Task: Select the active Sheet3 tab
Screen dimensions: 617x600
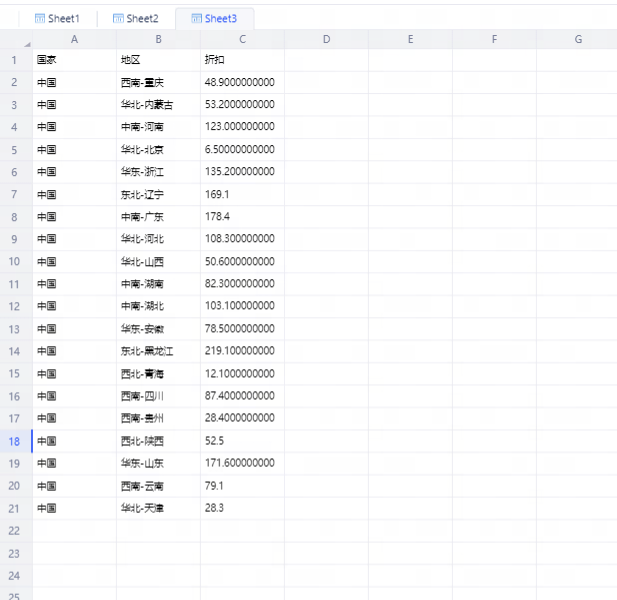Action: (x=221, y=18)
